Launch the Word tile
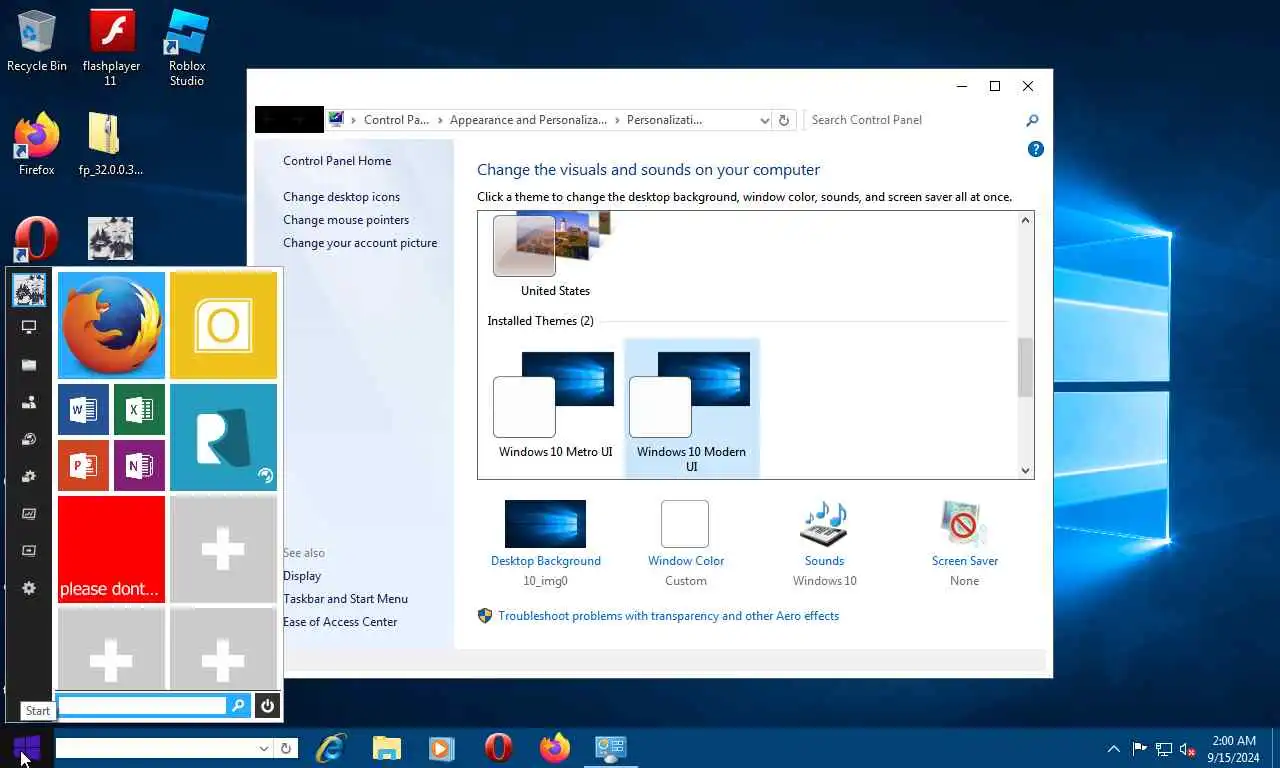The height and width of the screenshot is (768, 1280). coord(83,409)
